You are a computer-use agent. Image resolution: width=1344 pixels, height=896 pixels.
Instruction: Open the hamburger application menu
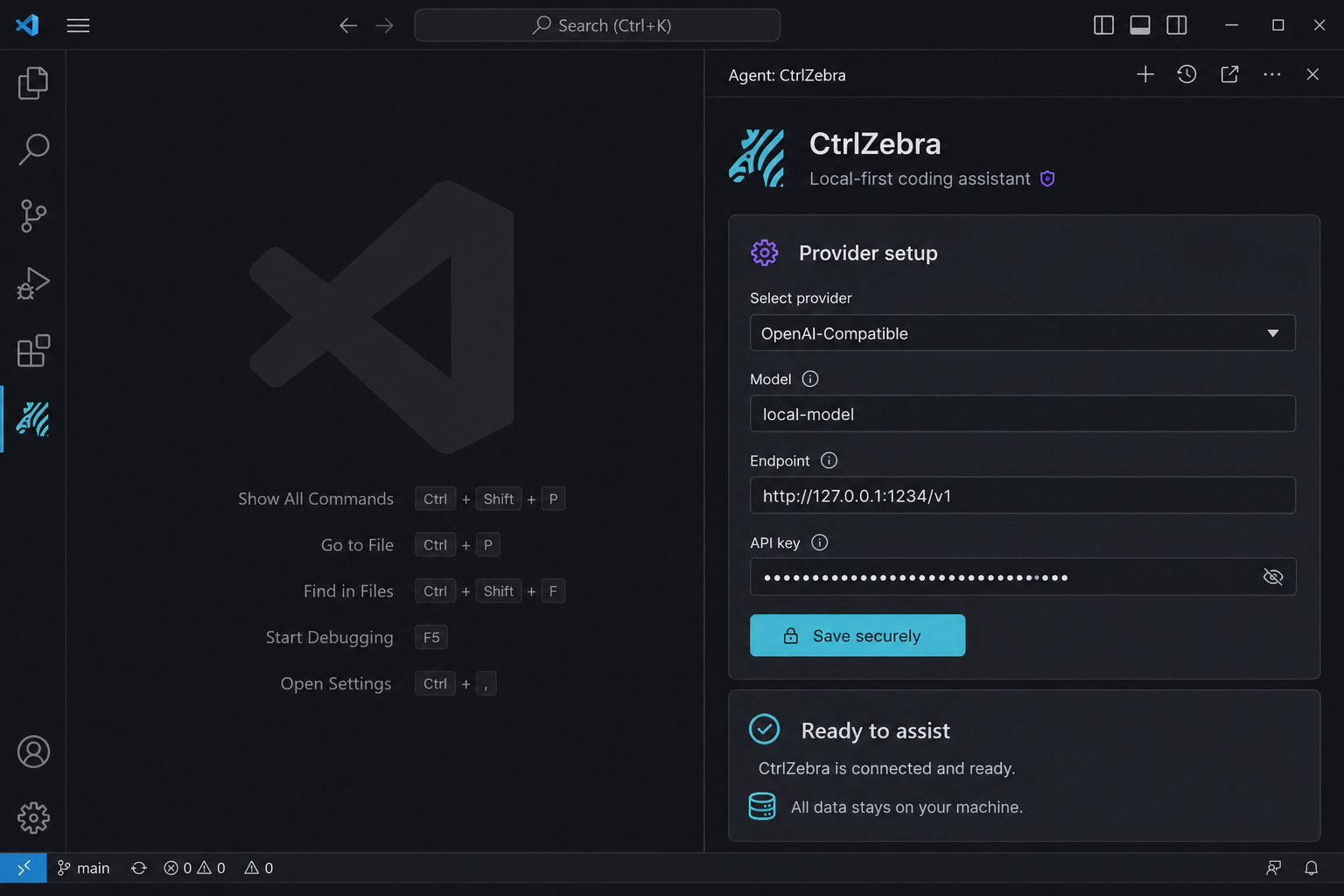(x=78, y=25)
